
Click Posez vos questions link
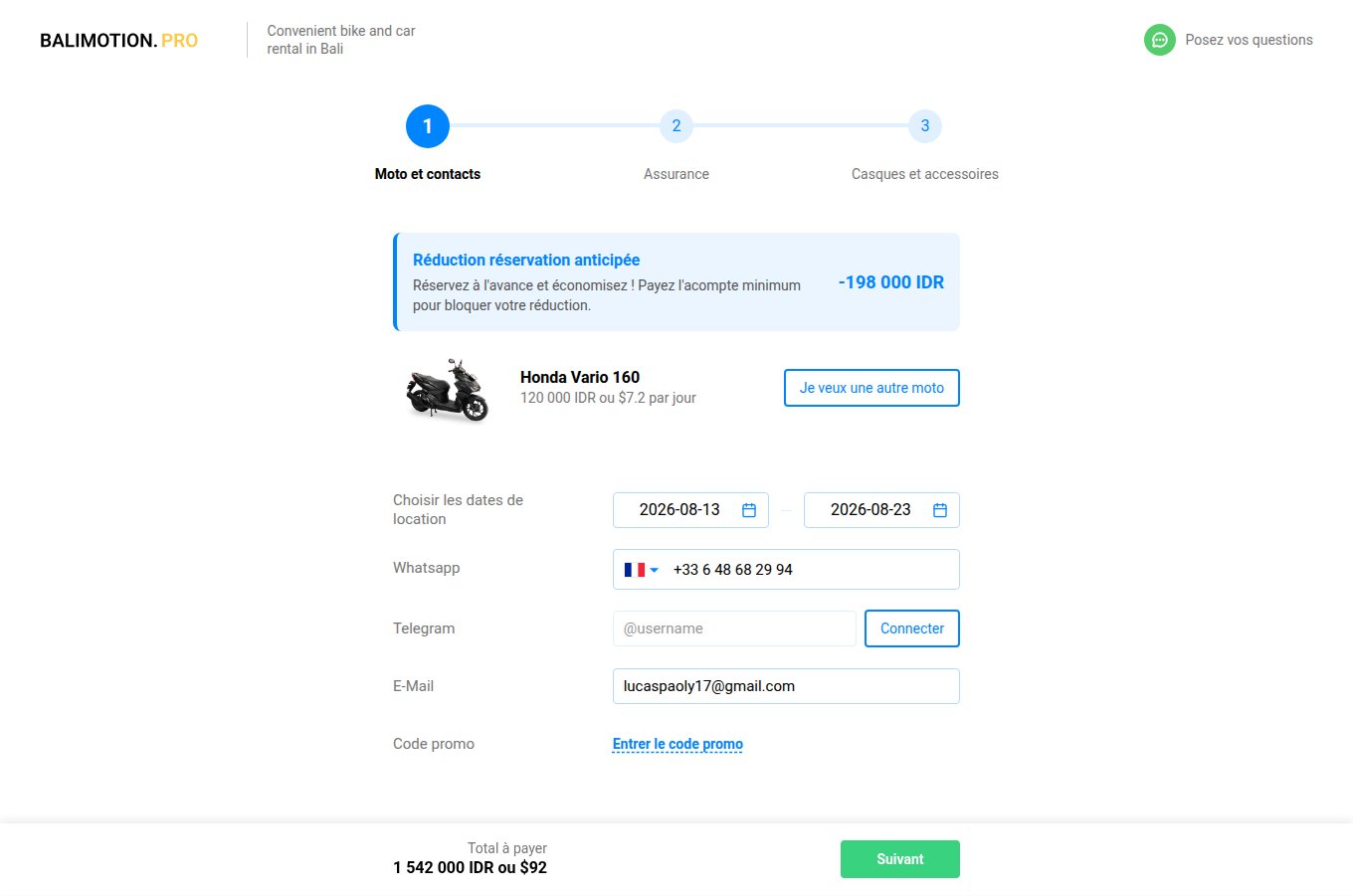coord(1249,40)
